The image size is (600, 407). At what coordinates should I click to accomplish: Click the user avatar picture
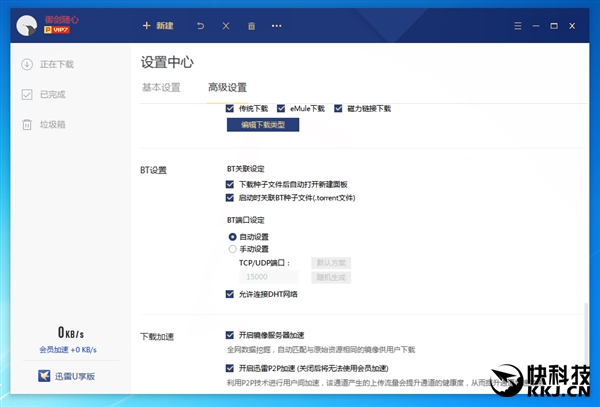[27, 26]
